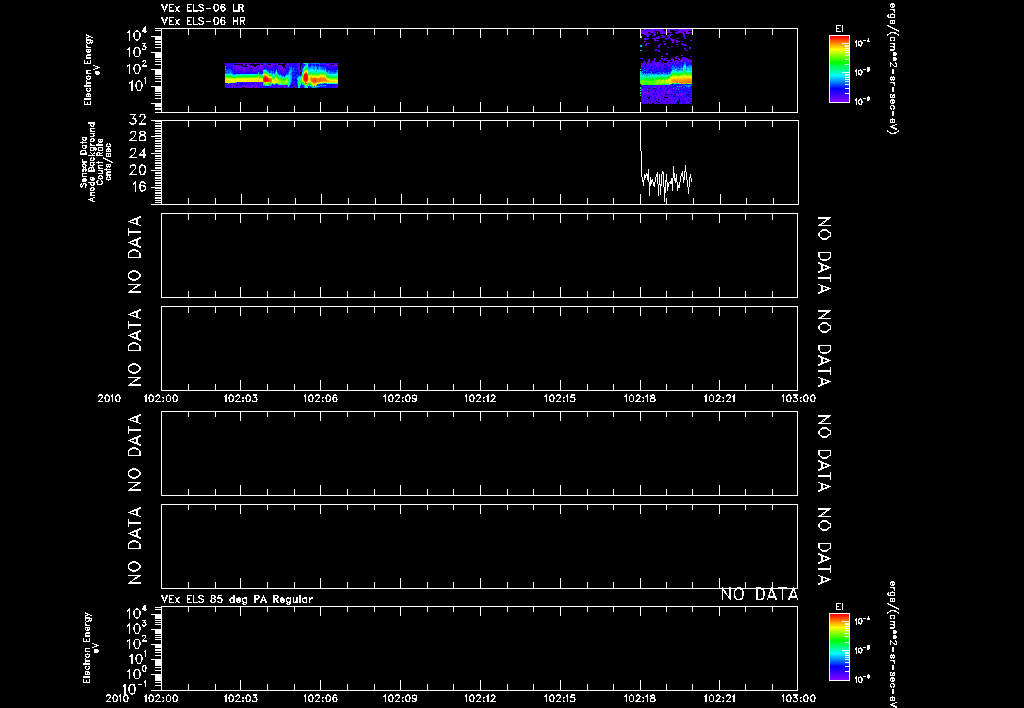Click '102:15' on the bottom time axis

click(x=560, y=698)
